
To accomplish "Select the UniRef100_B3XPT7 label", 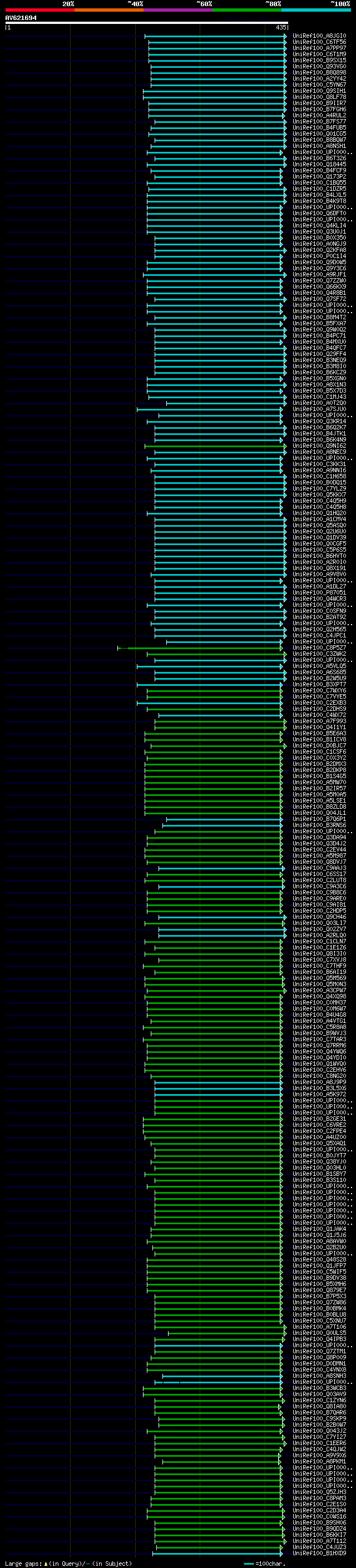I will (319, 684).
